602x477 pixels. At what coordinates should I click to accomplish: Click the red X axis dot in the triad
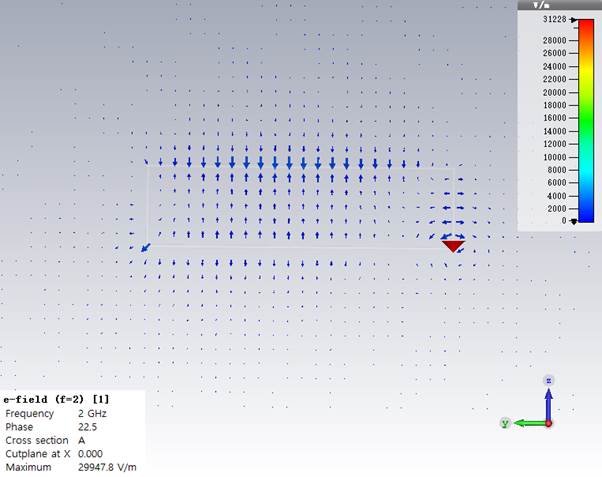[549, 423]
